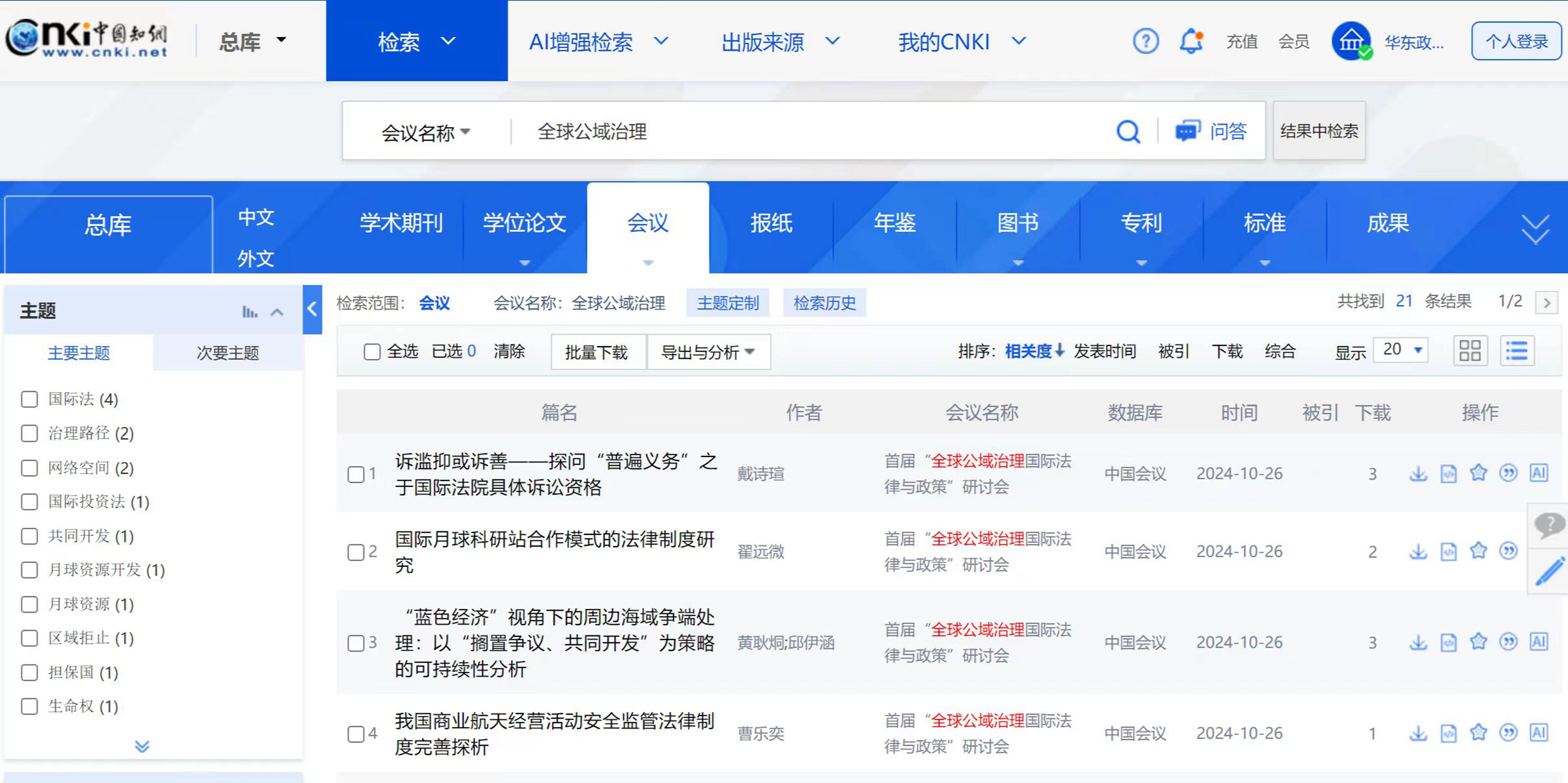
Task: Open the display count 20 dropdown
Action: 1401,350
